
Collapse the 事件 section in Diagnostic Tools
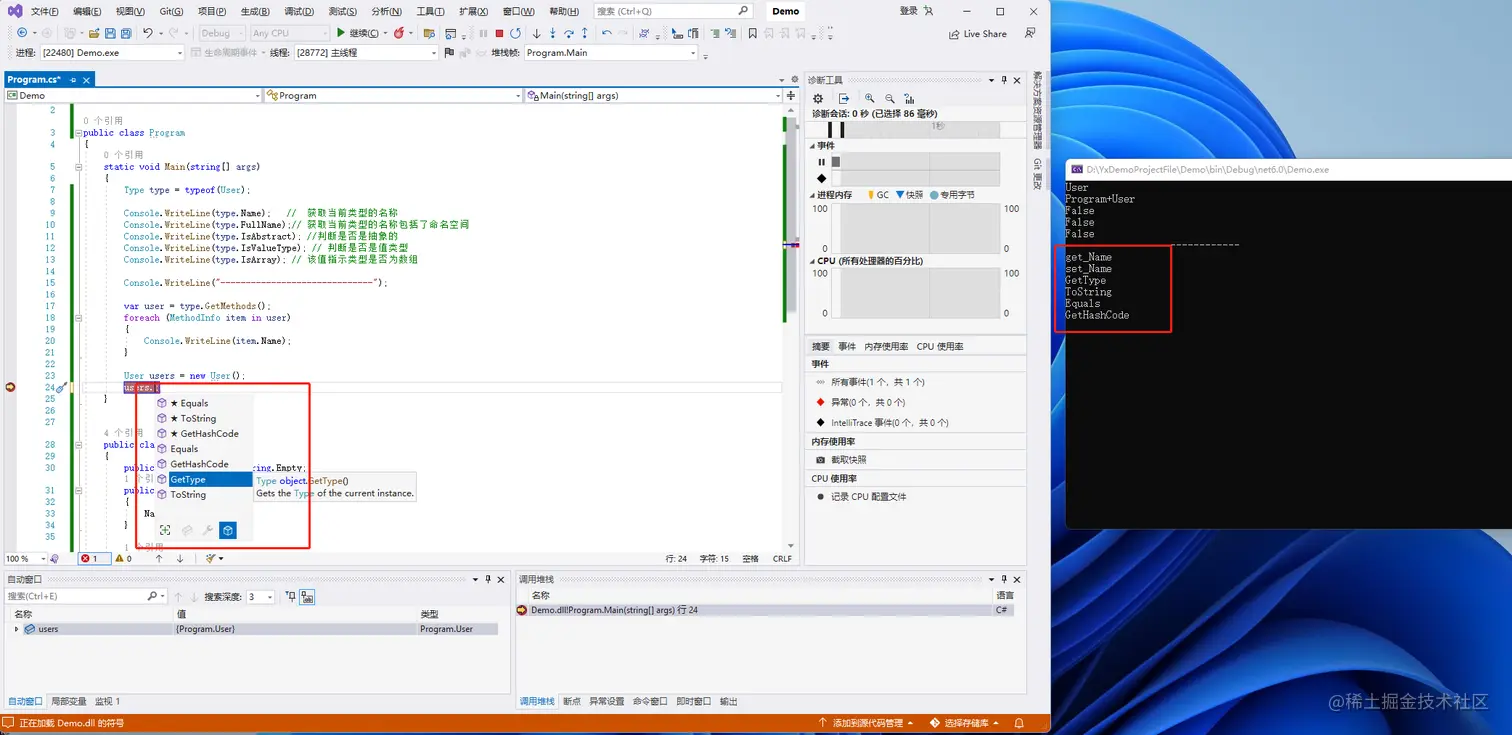point(812,145)
